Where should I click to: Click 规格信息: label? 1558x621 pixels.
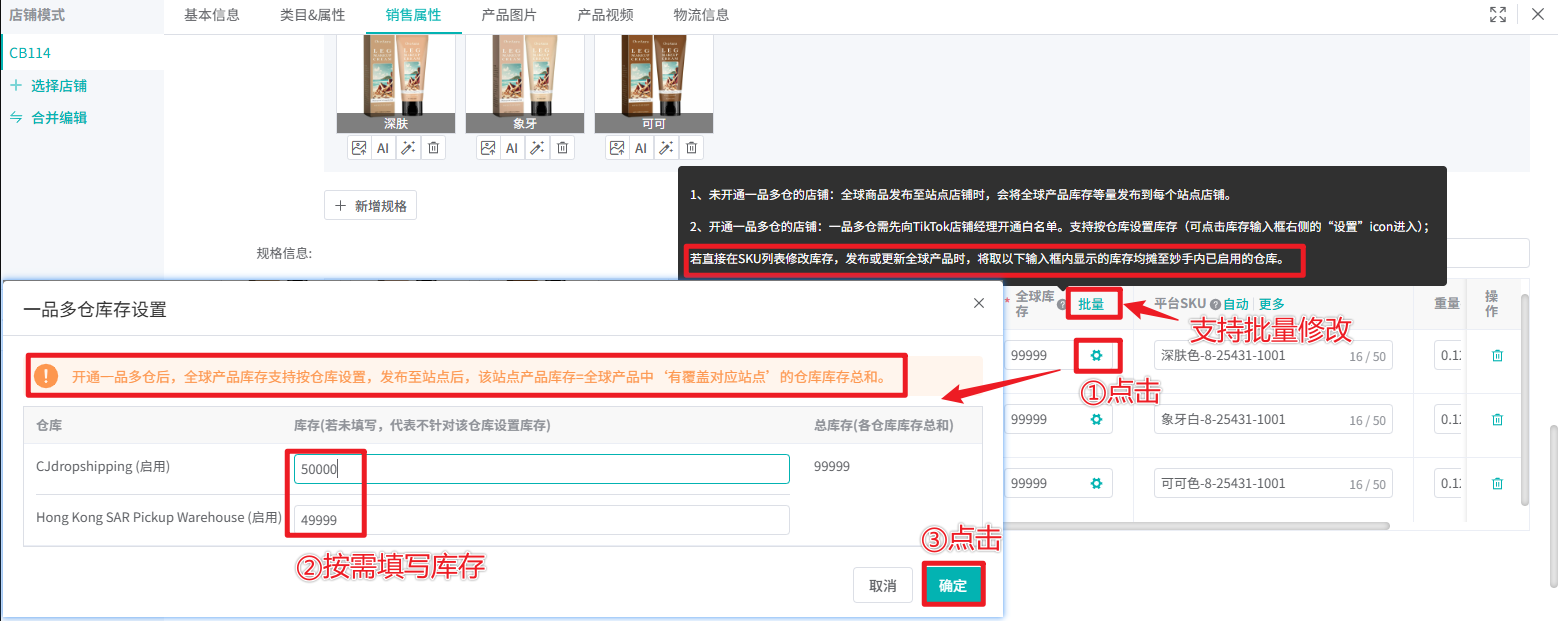285,253
